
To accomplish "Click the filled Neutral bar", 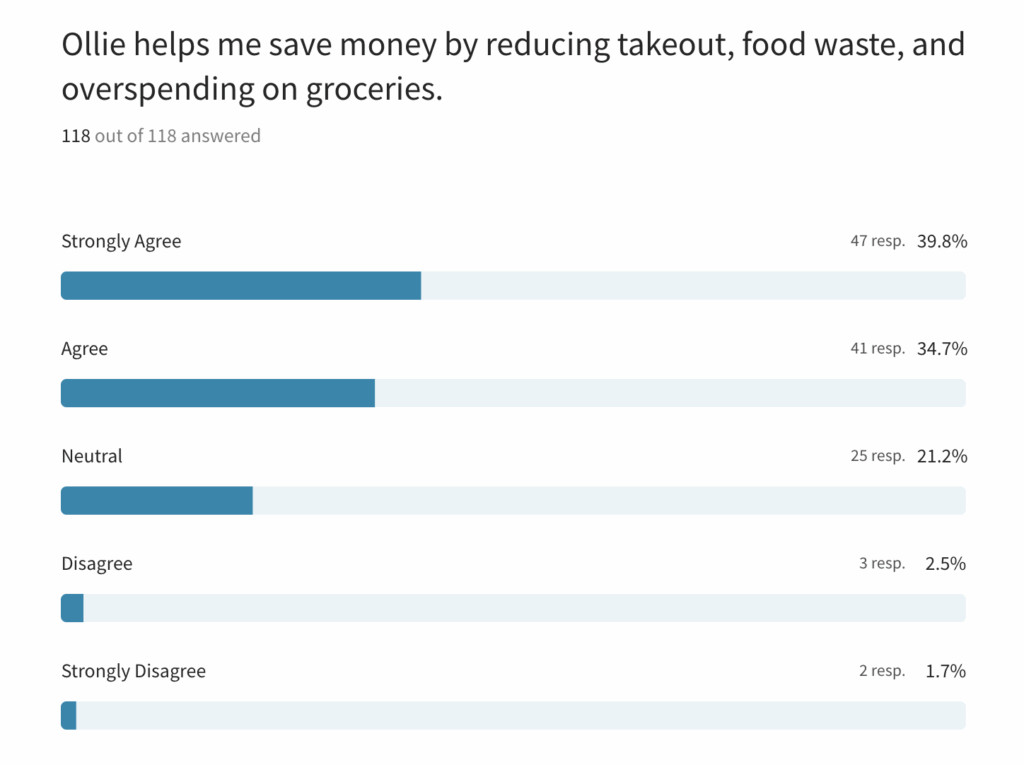I will [157, 500].
